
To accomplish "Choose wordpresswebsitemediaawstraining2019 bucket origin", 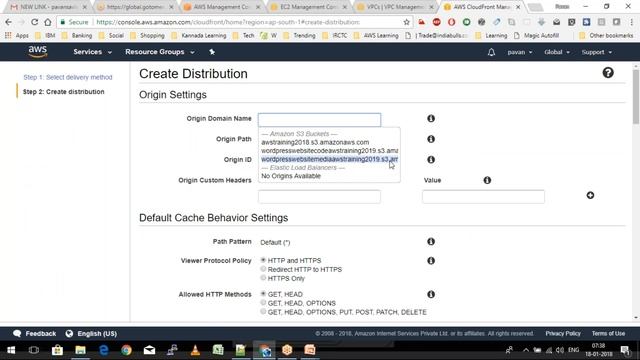I will 329,159.
